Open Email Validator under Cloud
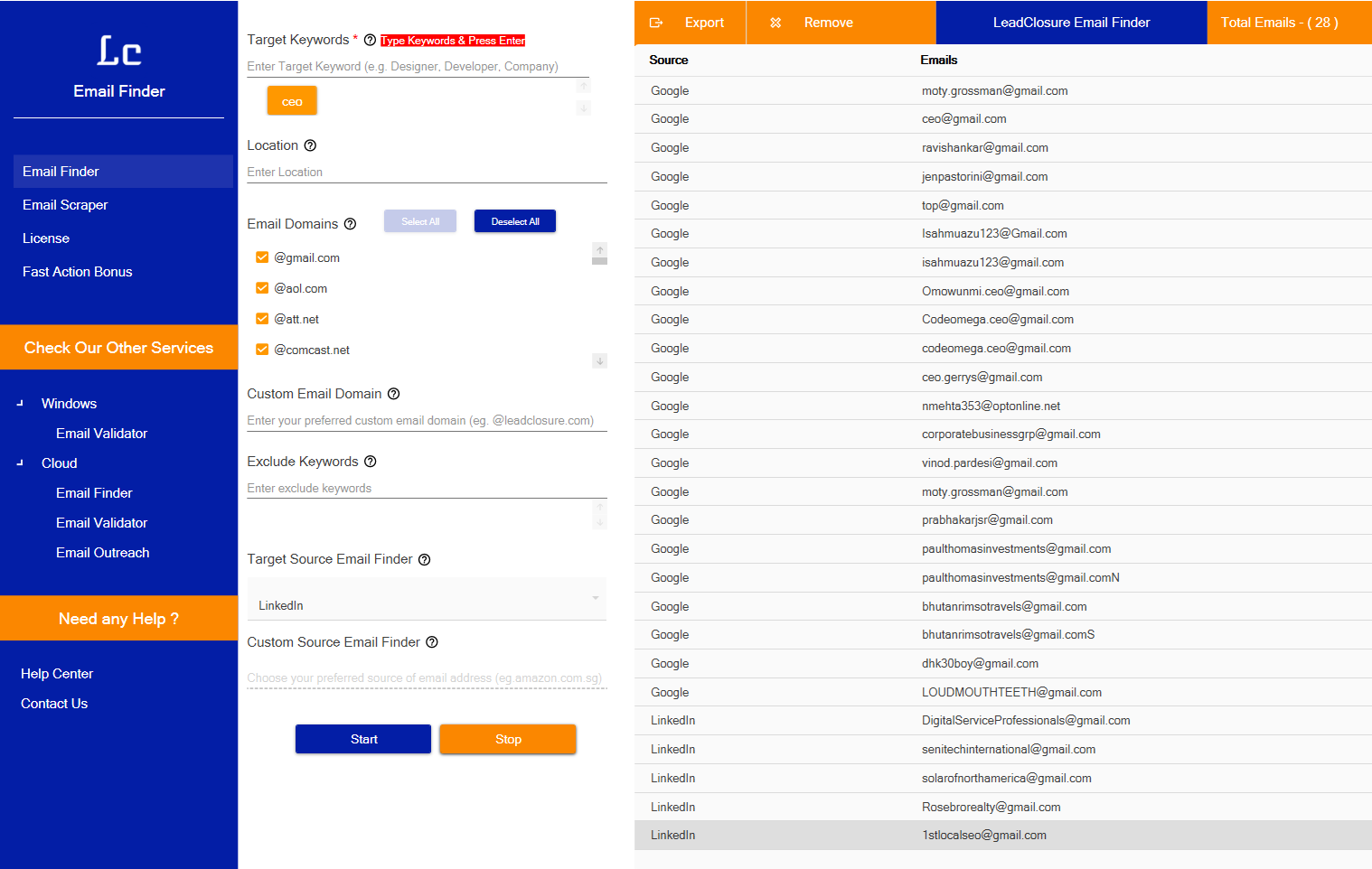Screen dimensions: 1372x869 [101, 523]
